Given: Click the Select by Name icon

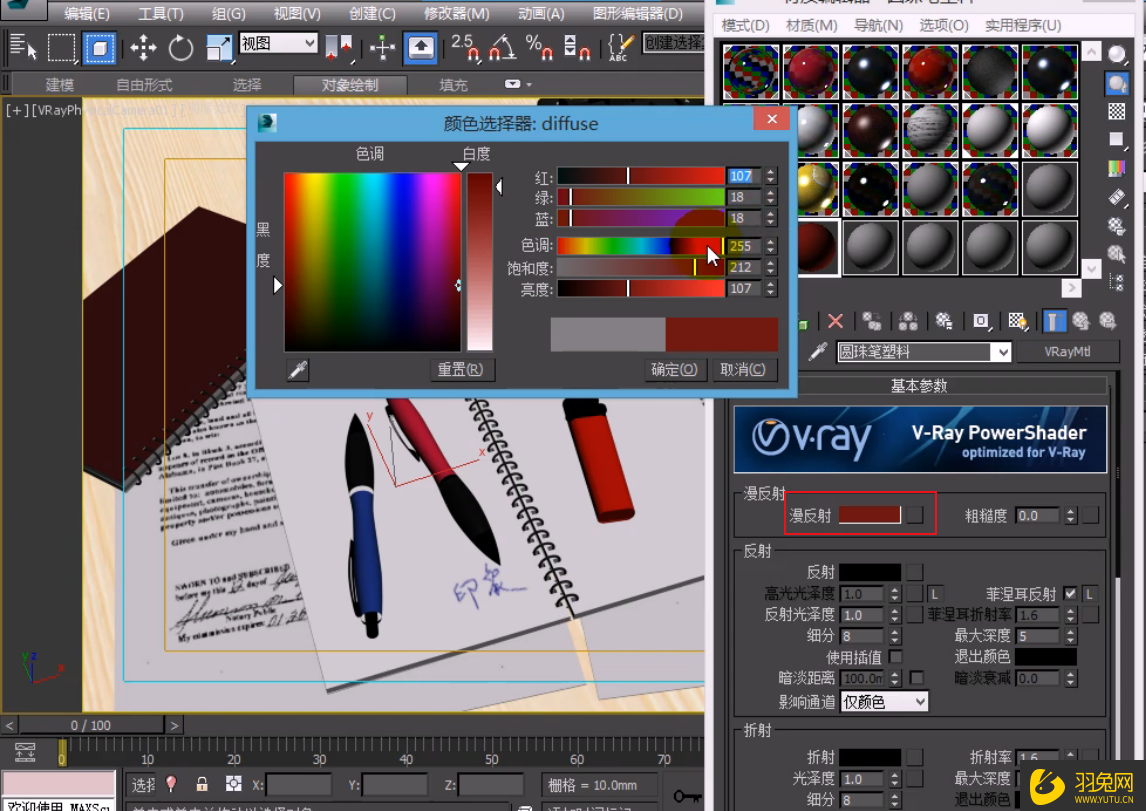Looking at the screenshot, I should tap(23, 47).
